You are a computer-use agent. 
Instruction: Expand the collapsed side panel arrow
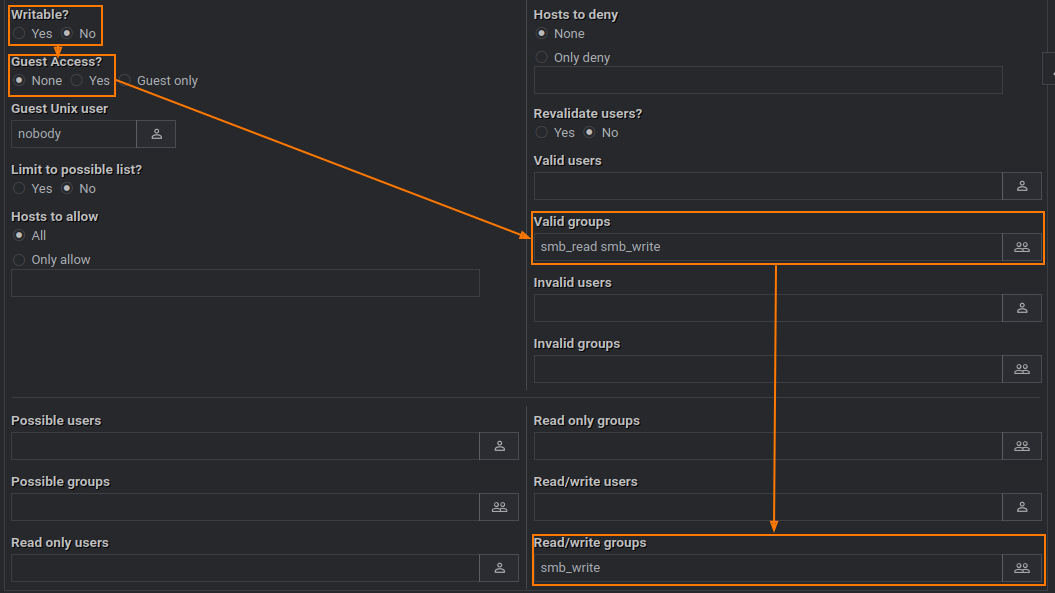(x=1049, y=68)
